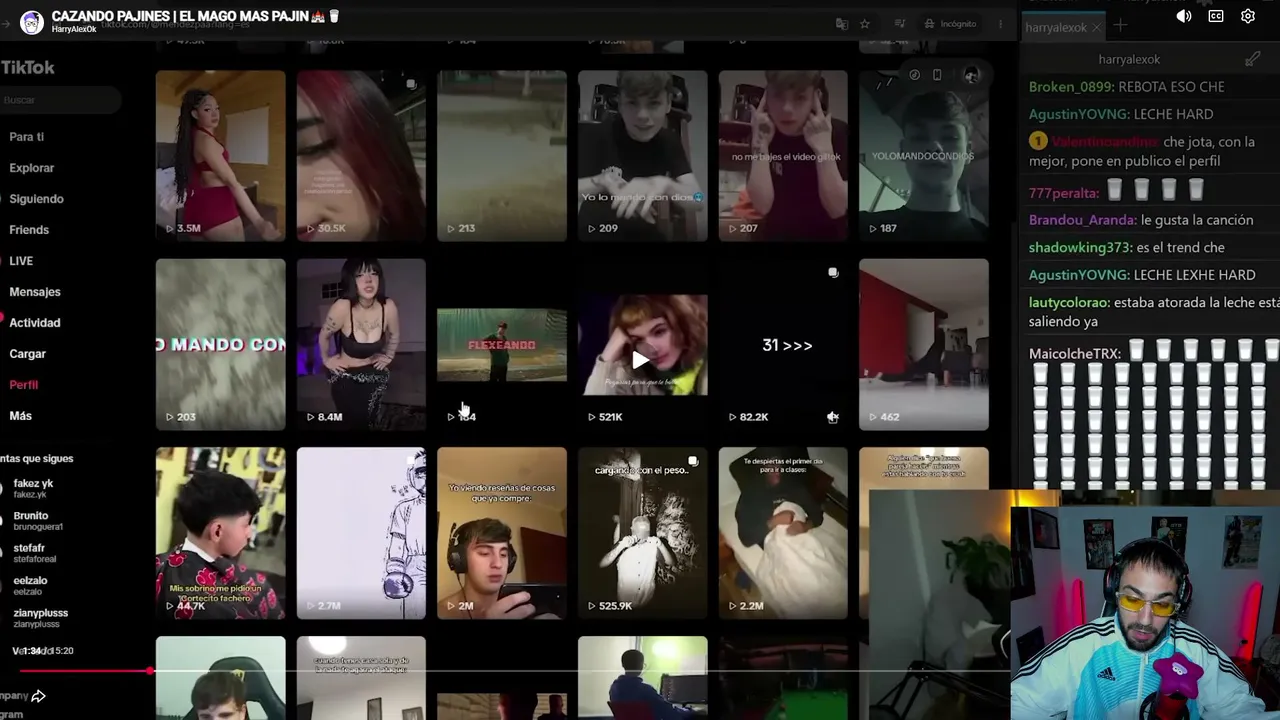
Task: Open the browser translate page icon
Action: pos(842,24)
